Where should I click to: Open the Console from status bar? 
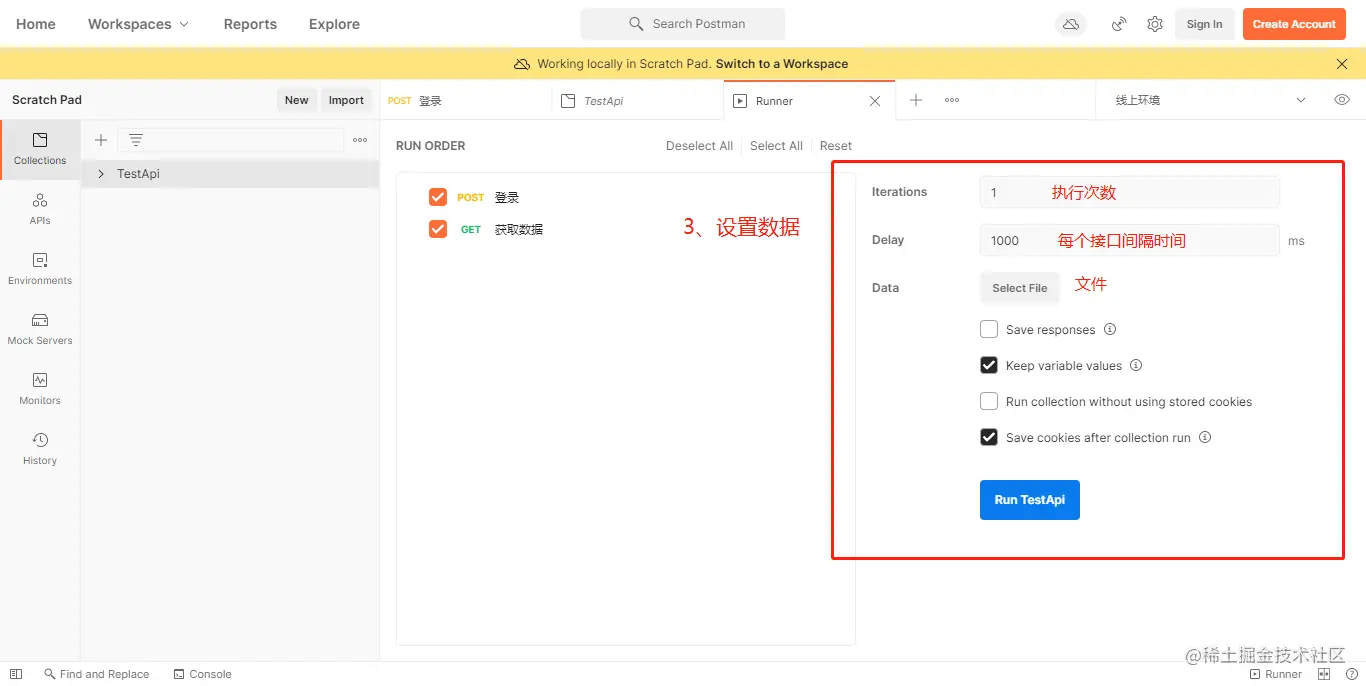(202, 674)
